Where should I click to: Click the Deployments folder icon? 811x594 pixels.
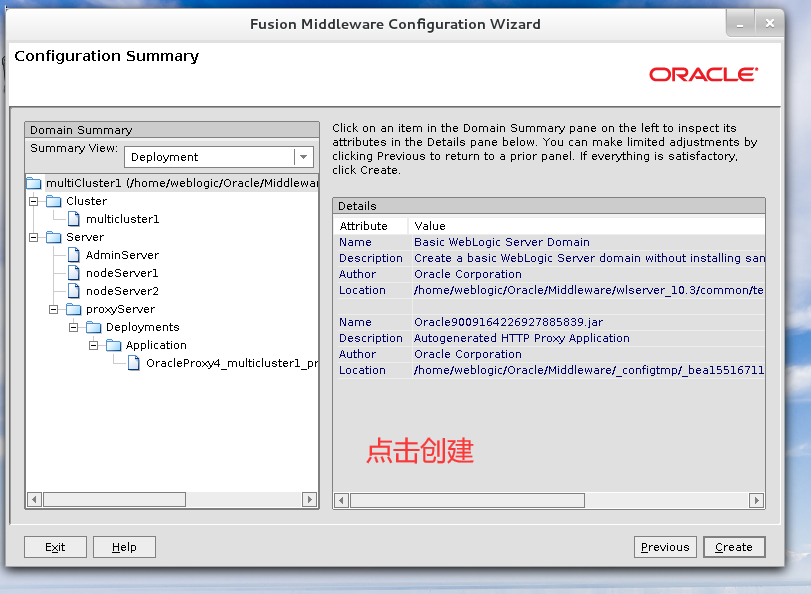(x=94, y=328)
